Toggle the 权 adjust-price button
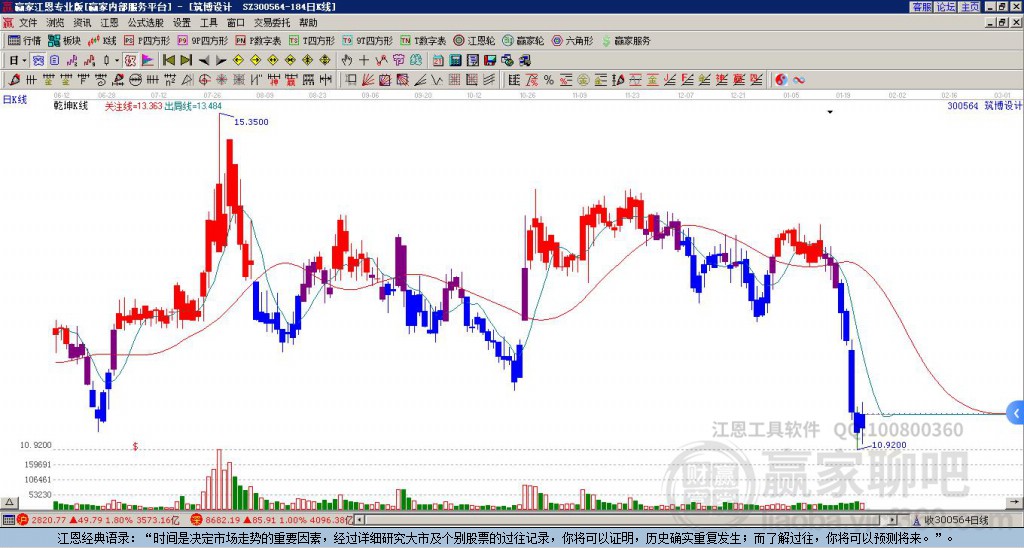The image size is (1024, 548). (130, 61)
